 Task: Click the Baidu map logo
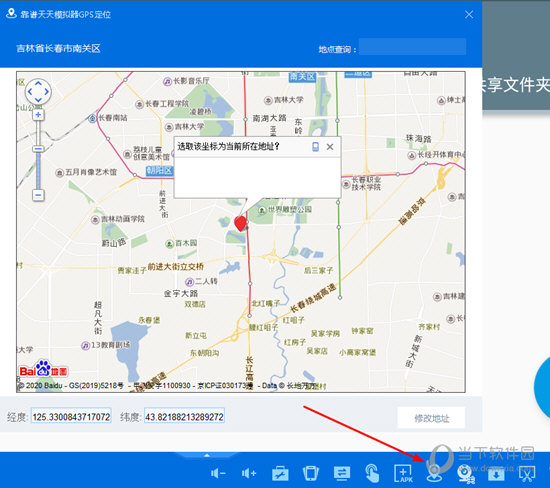(x=43, y=369)
